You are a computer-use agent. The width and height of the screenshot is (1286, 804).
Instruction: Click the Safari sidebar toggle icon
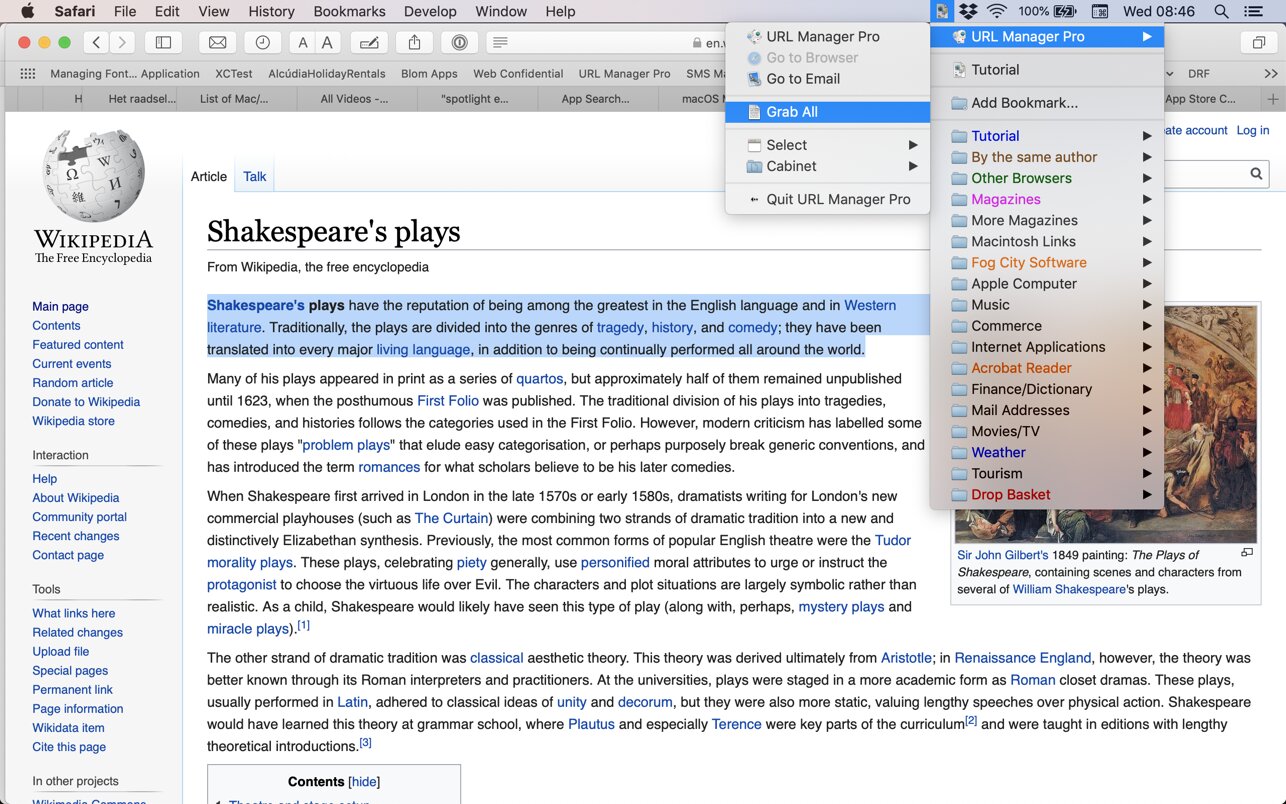point(163,42)
